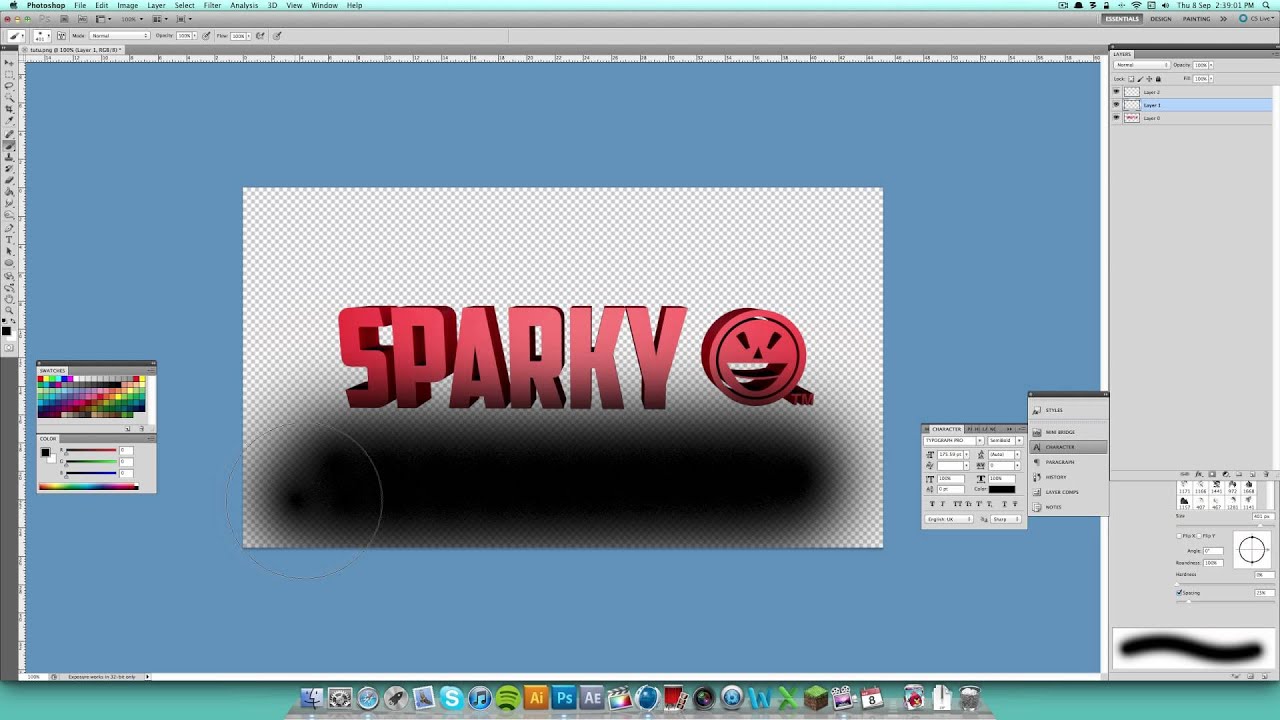This screenshot has height=720, width=1280.
Task: Select the Eyedropper tool
Action: [x=9, y=120]
